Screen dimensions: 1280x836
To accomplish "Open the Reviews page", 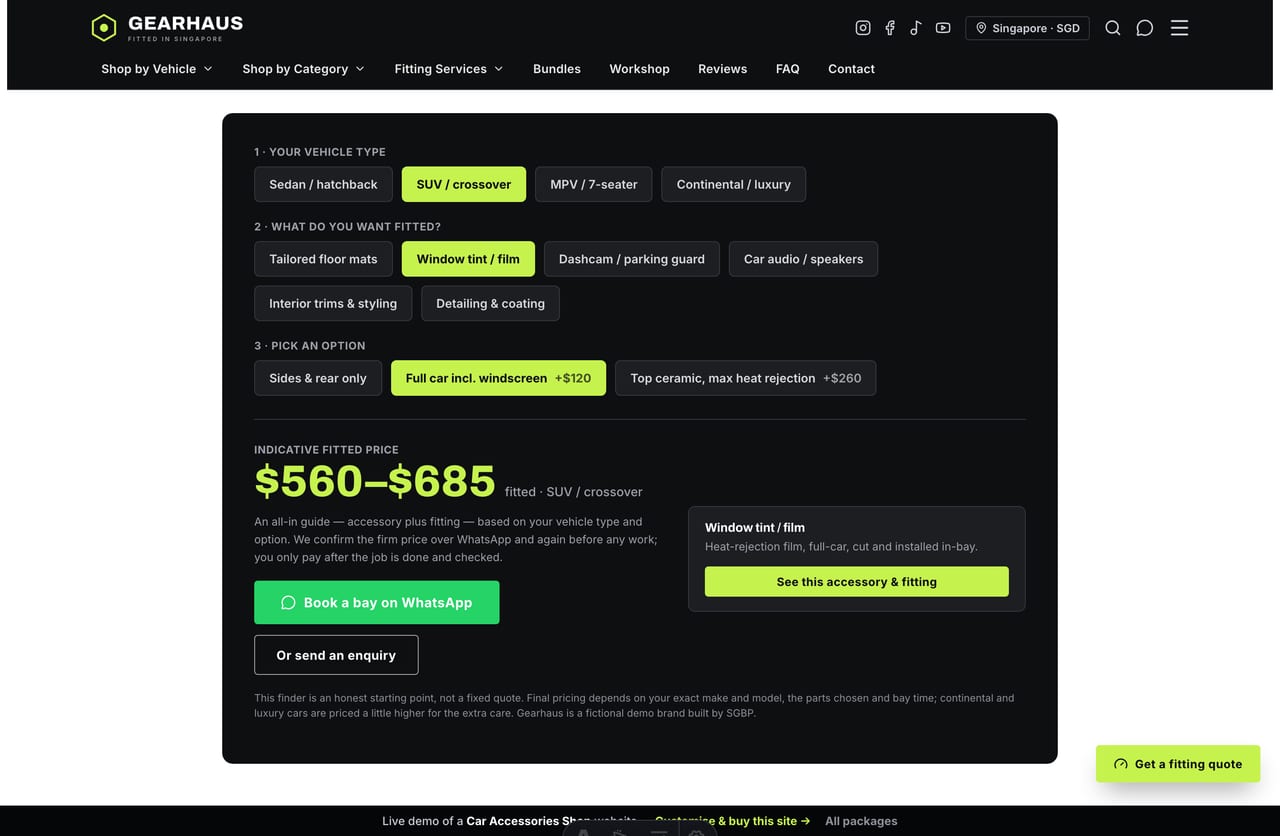I will (x=722, y=69).
